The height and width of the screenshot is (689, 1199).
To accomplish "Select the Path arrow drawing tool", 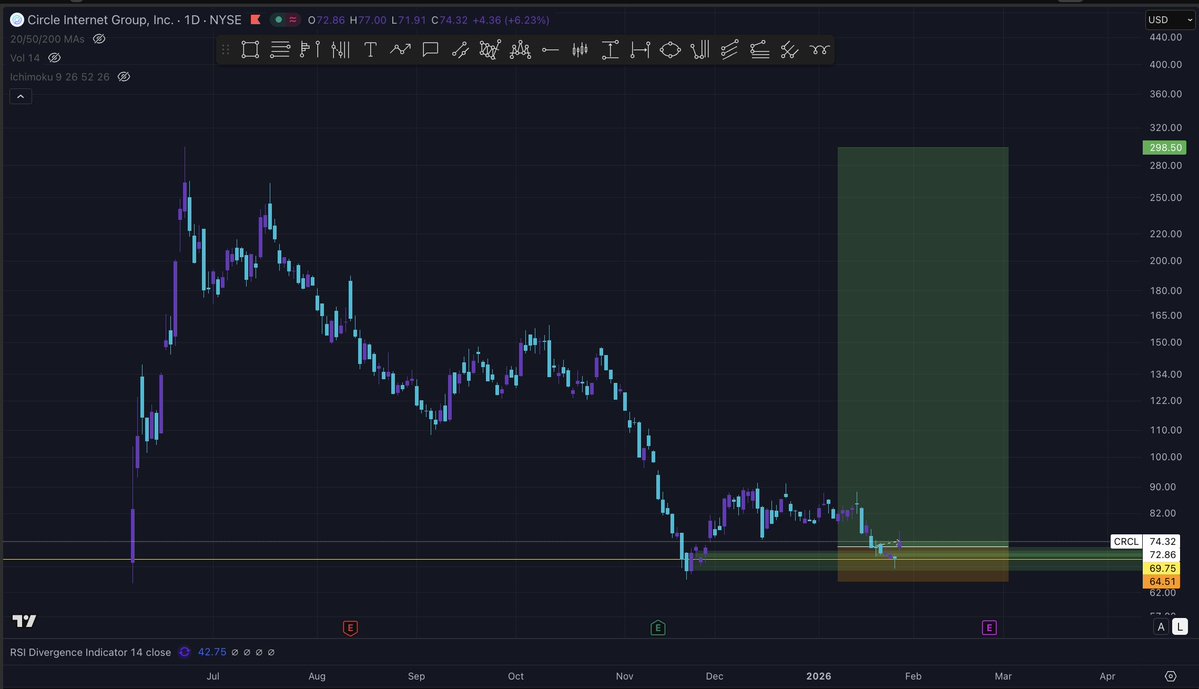I will 400,50.
